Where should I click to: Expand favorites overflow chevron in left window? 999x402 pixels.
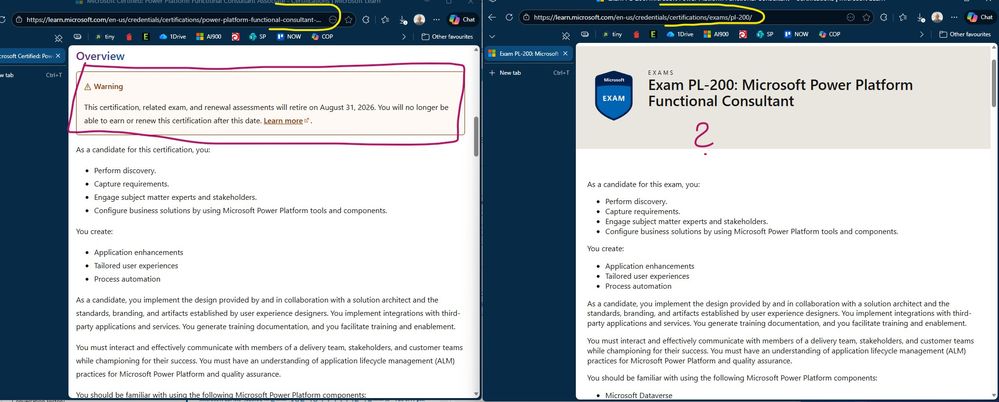[403, 36]
